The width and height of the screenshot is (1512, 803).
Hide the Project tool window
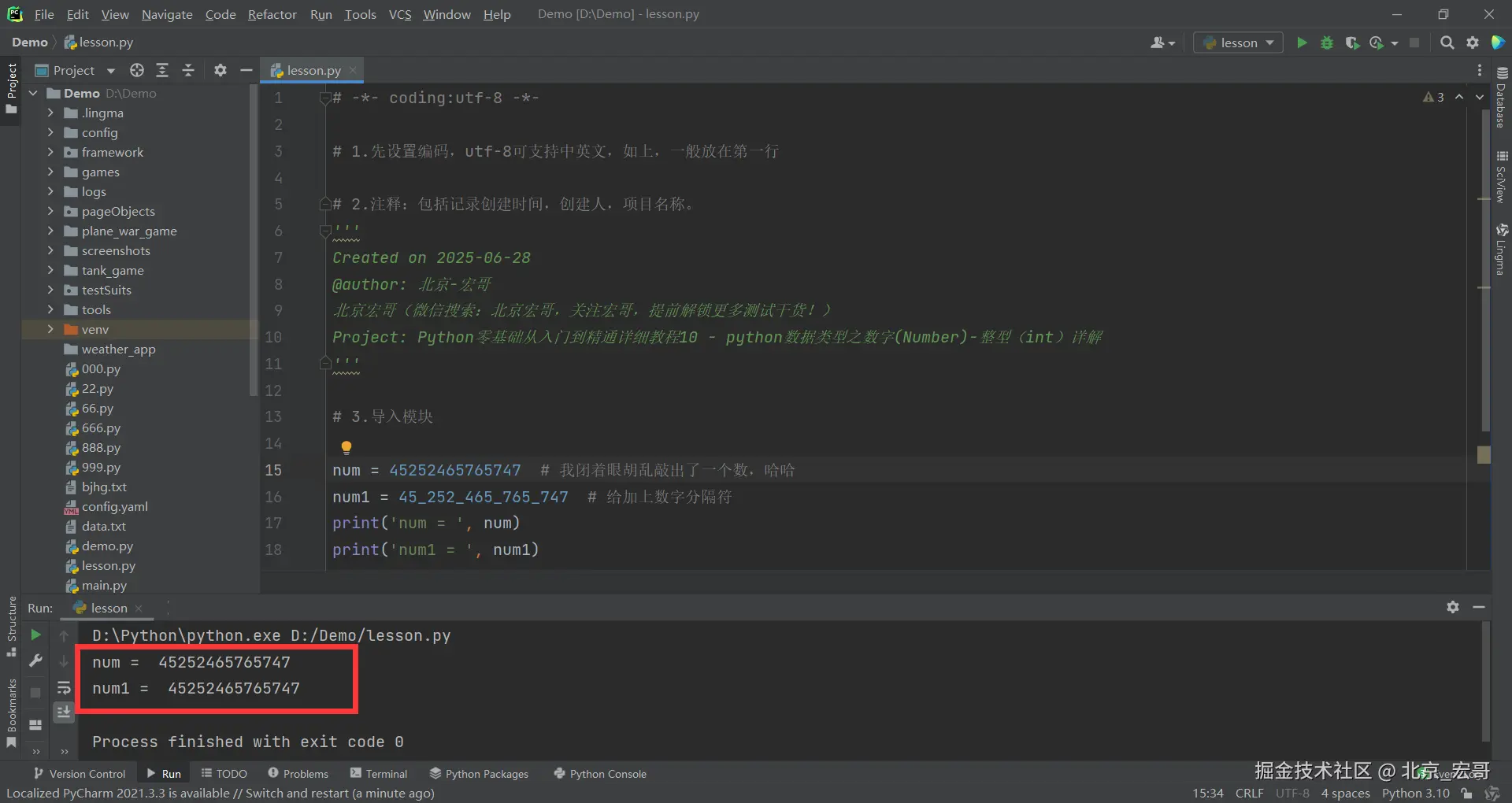pos(246,70)
